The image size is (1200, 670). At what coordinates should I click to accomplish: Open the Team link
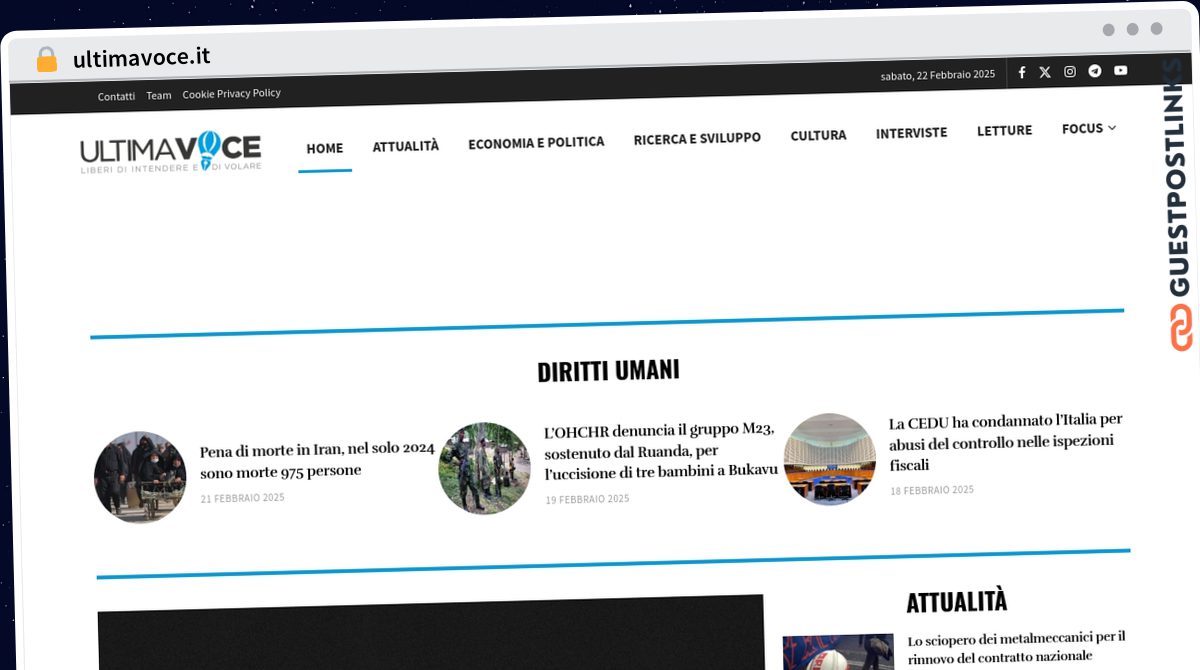point(159,95)
